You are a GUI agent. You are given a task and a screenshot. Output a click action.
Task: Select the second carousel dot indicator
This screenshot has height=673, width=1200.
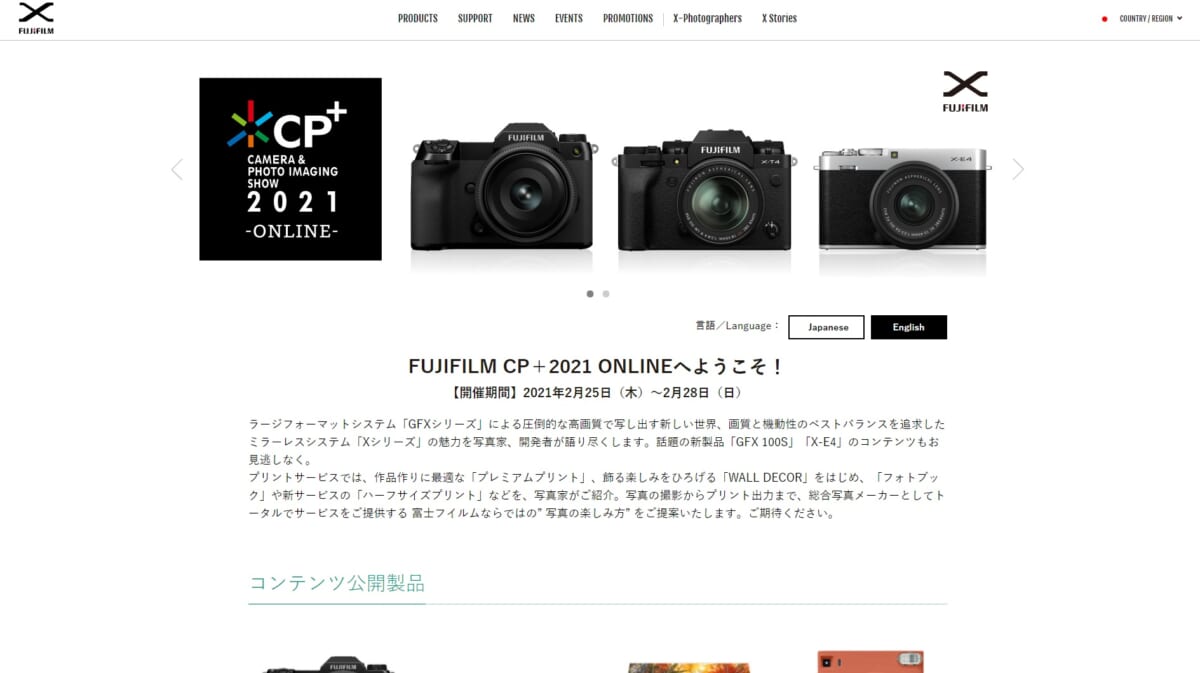606,294
